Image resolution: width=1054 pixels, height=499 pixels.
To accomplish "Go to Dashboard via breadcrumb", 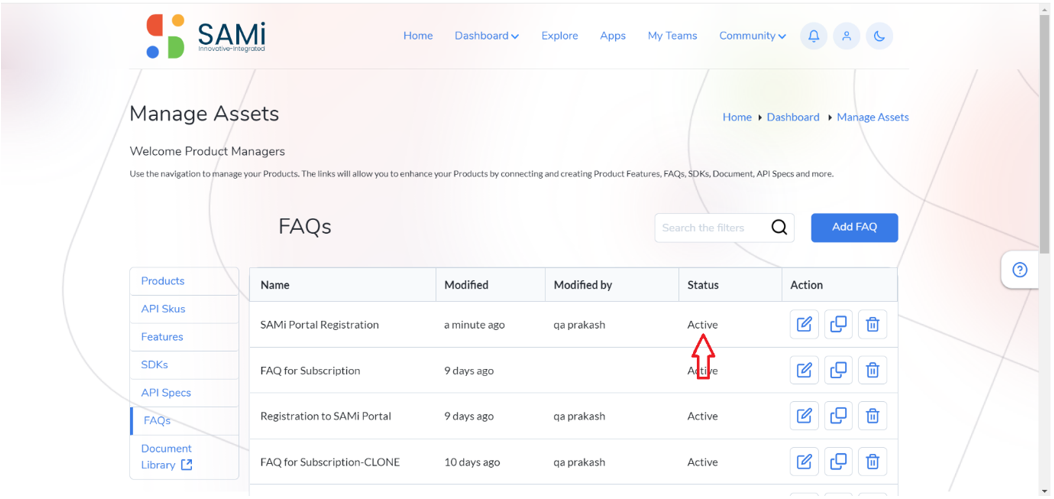I will 793,117.
